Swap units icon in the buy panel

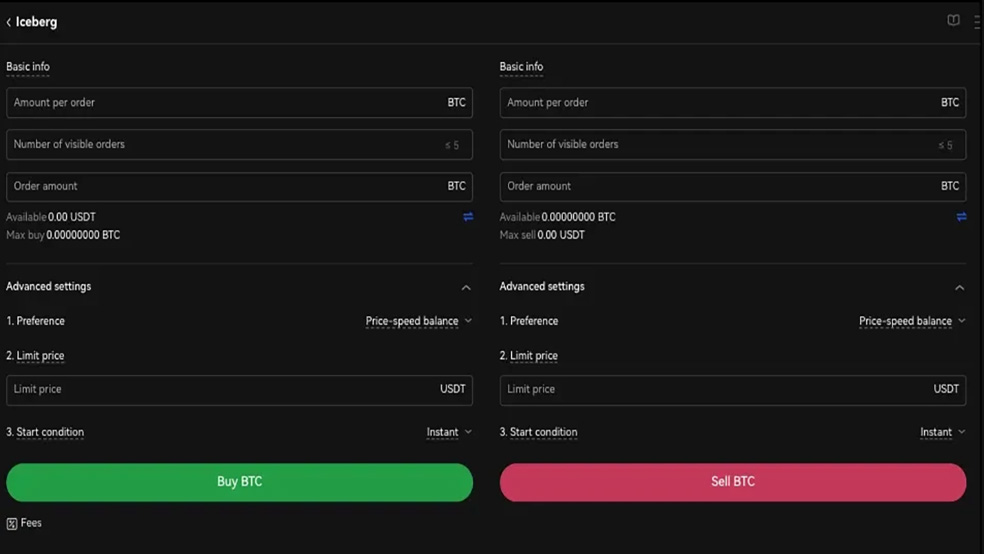click(x=468, y=217)
